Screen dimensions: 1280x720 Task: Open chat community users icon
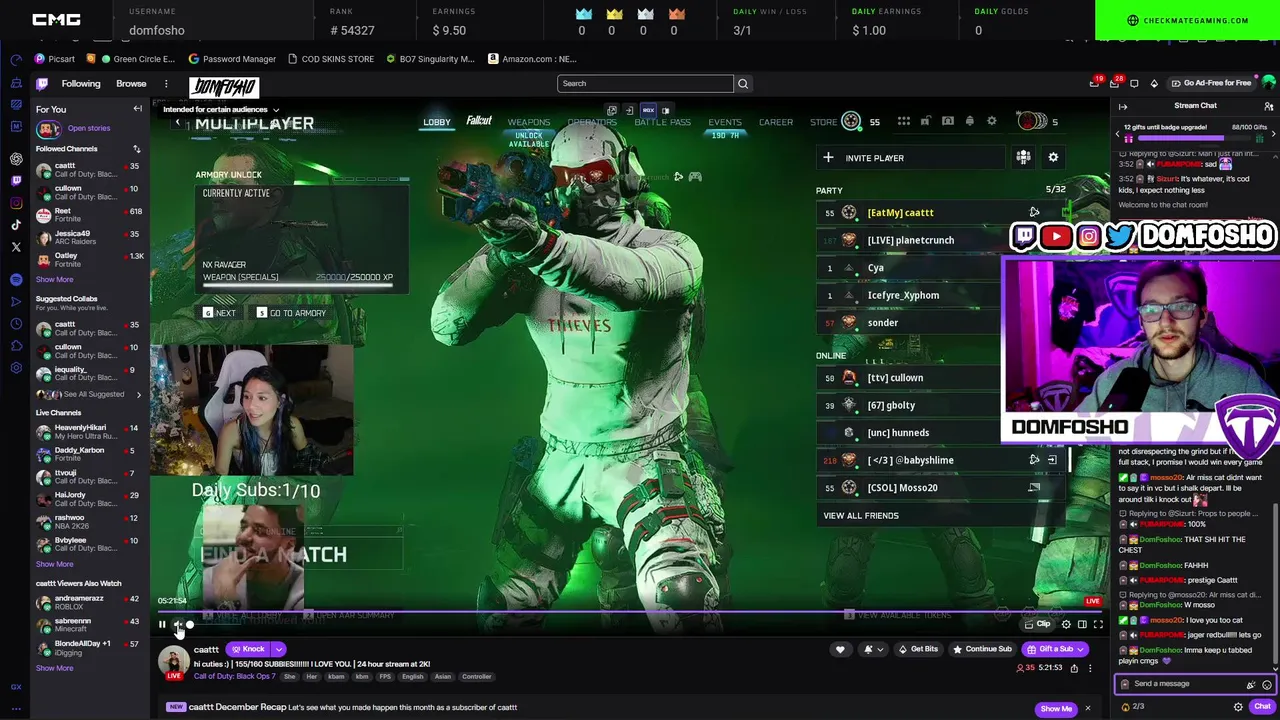point(1268,106)
